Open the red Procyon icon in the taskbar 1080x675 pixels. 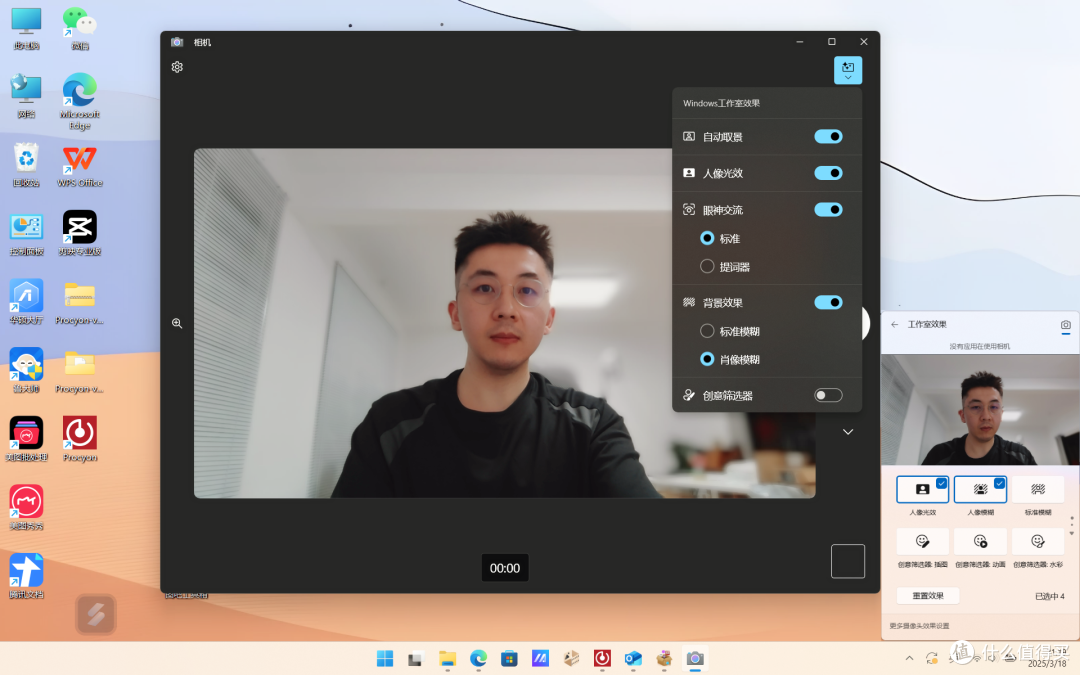coord(602,659)
